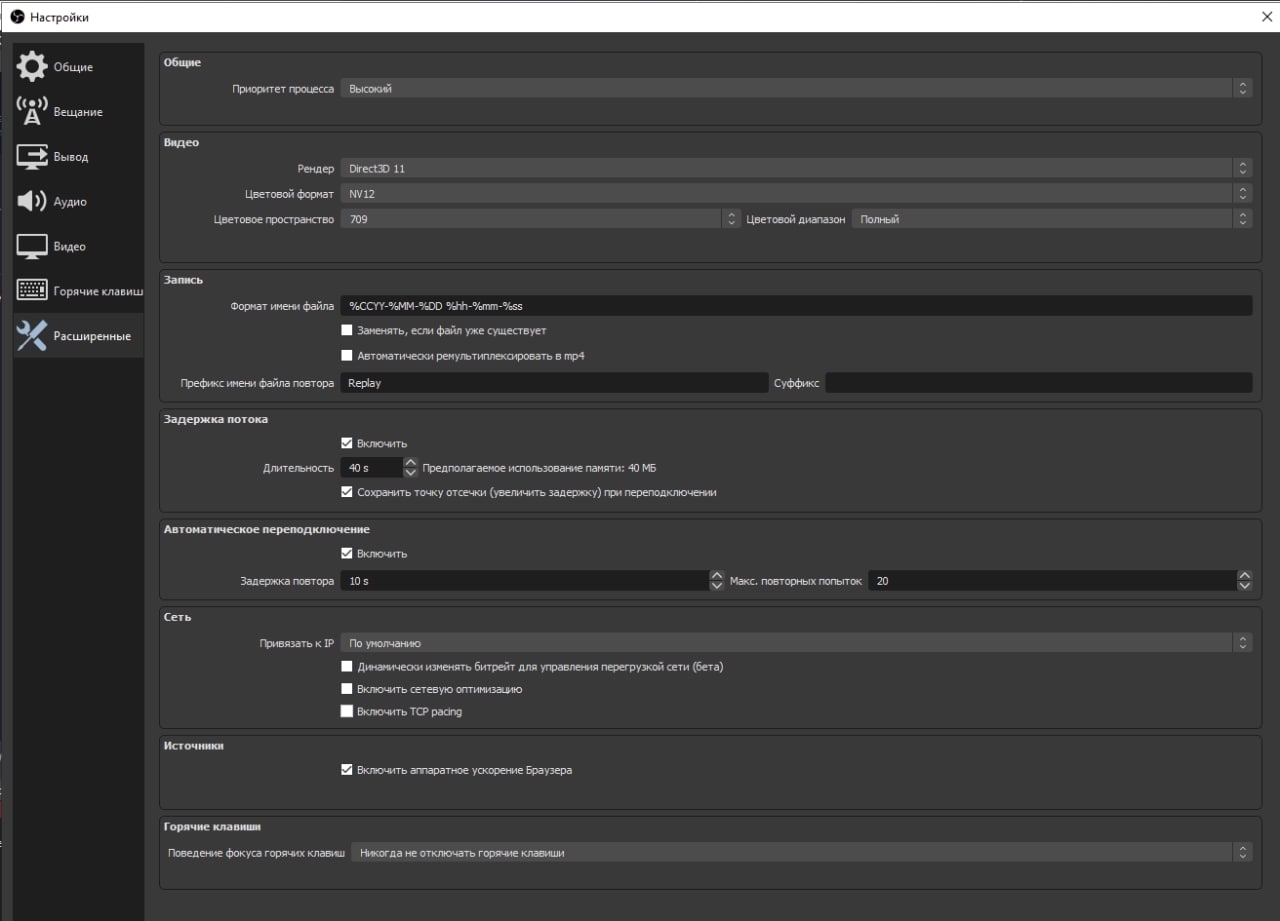
Task: Decrease Задержка повтора with down arrow
Action: [716, 586]
